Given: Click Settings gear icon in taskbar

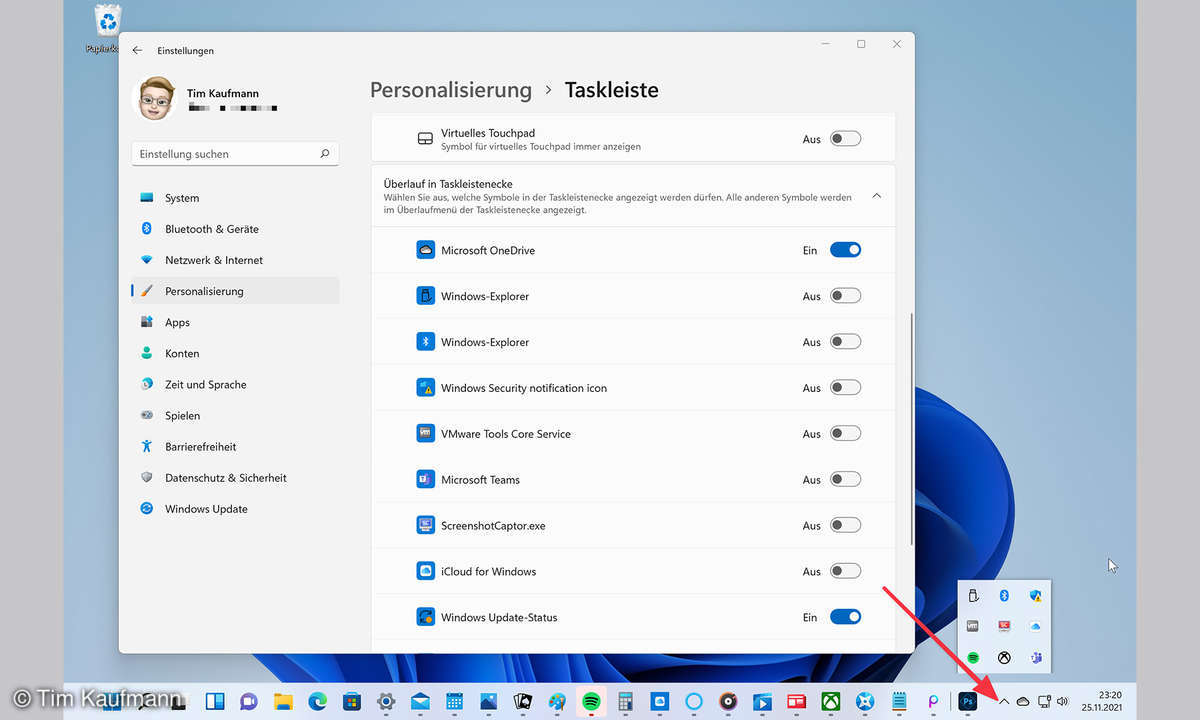Looking at the screenshot, I should point(386,702).
